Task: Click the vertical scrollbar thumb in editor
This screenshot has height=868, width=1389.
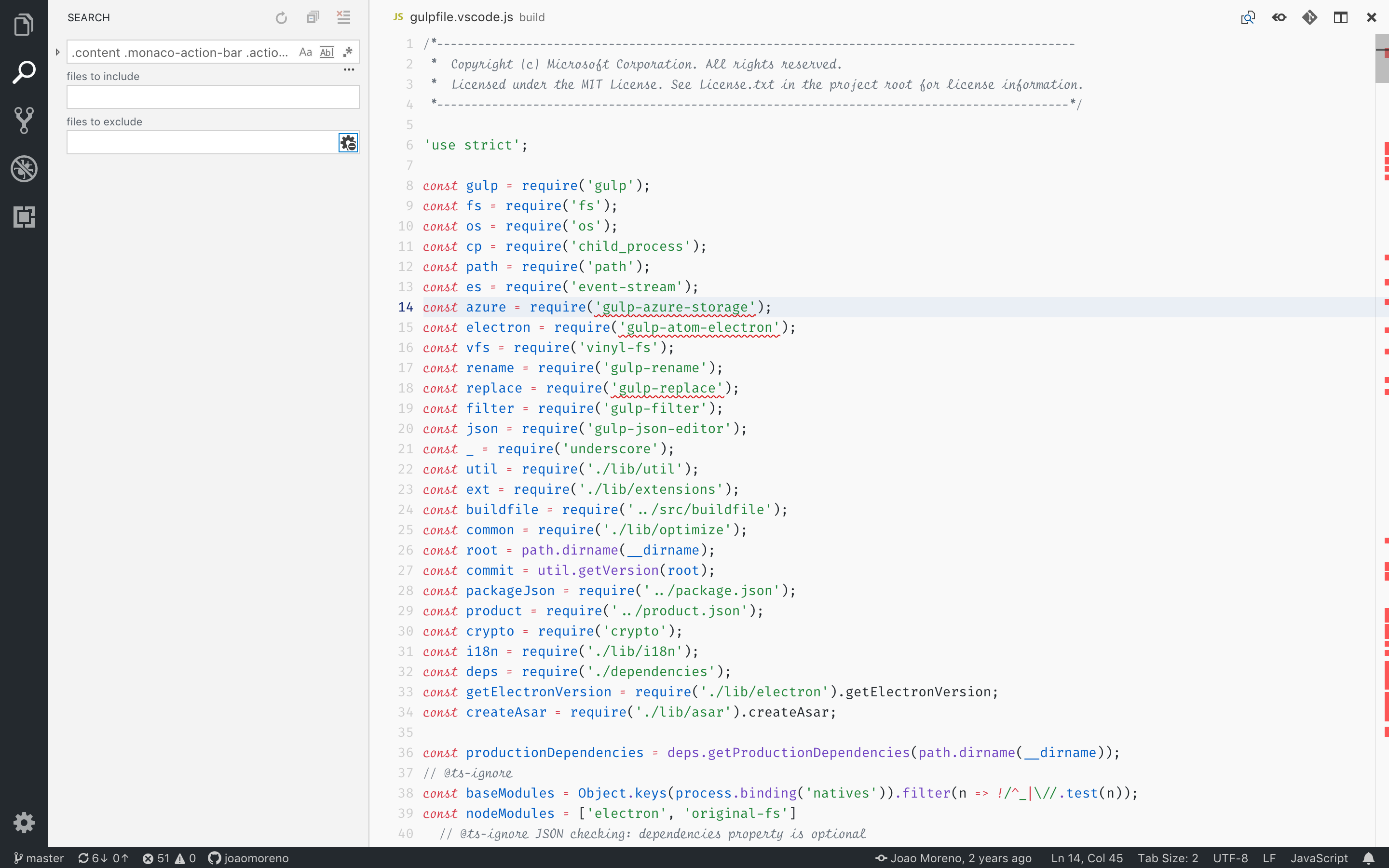Action: point(1382,58)
